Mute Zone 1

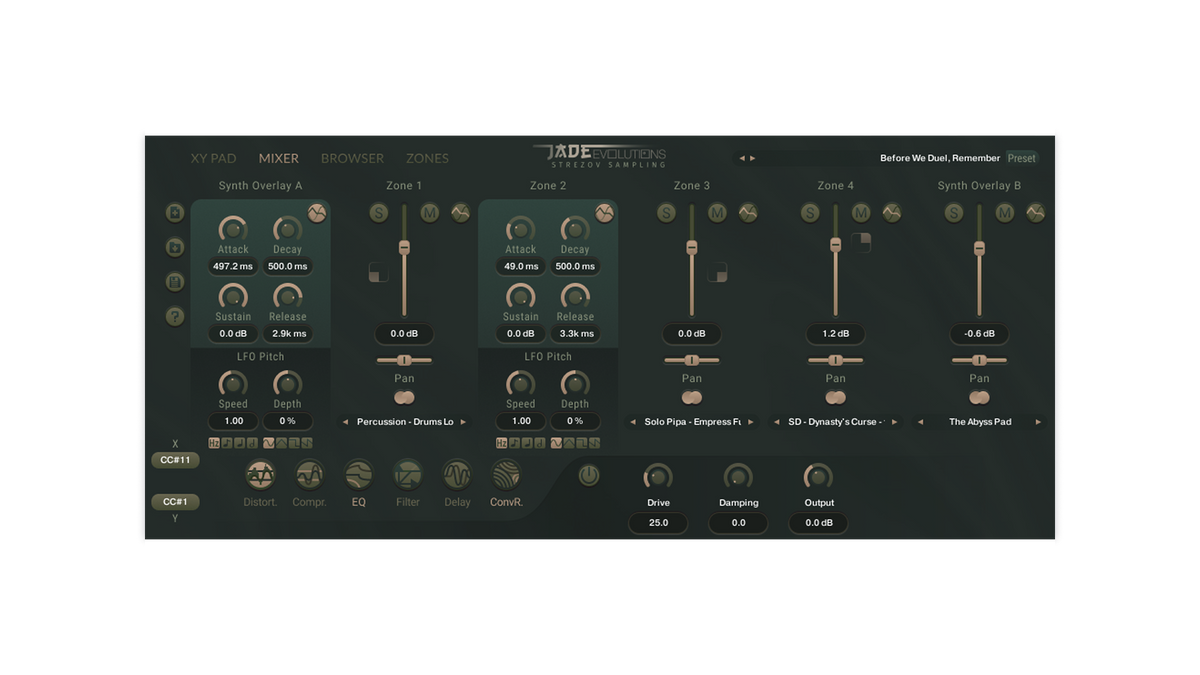point(429,212)
